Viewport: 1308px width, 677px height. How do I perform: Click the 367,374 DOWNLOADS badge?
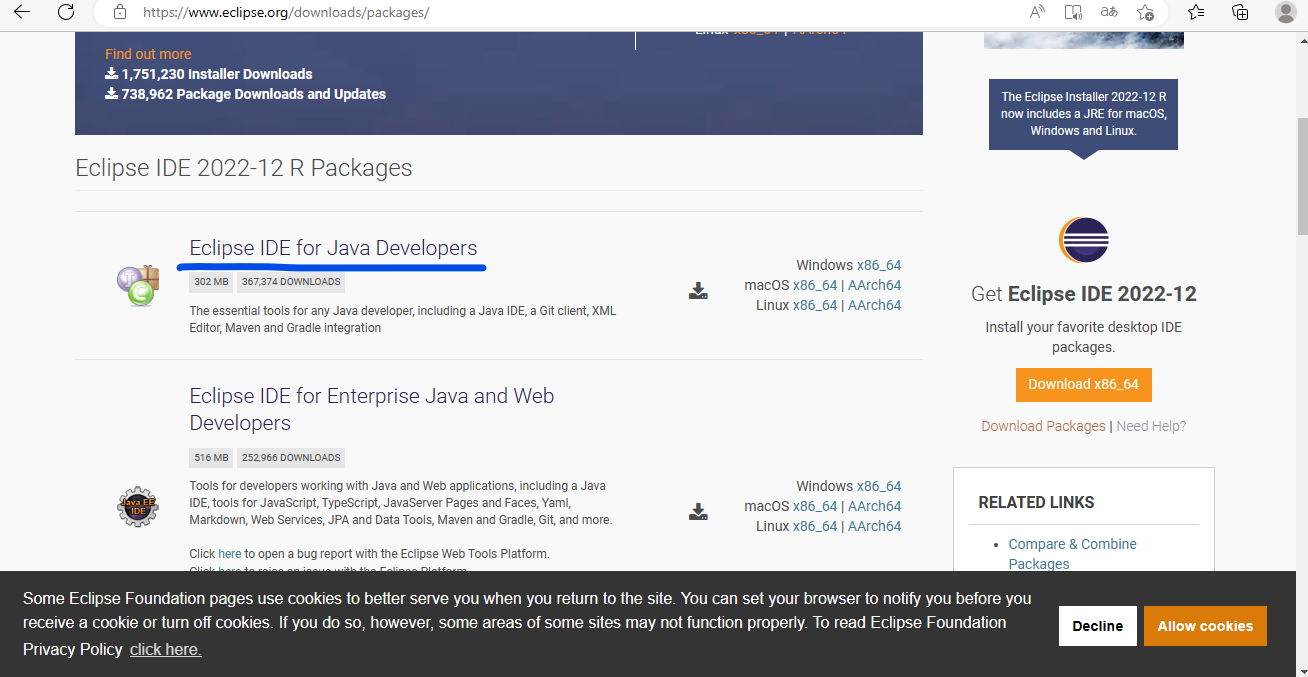[291, 282]
